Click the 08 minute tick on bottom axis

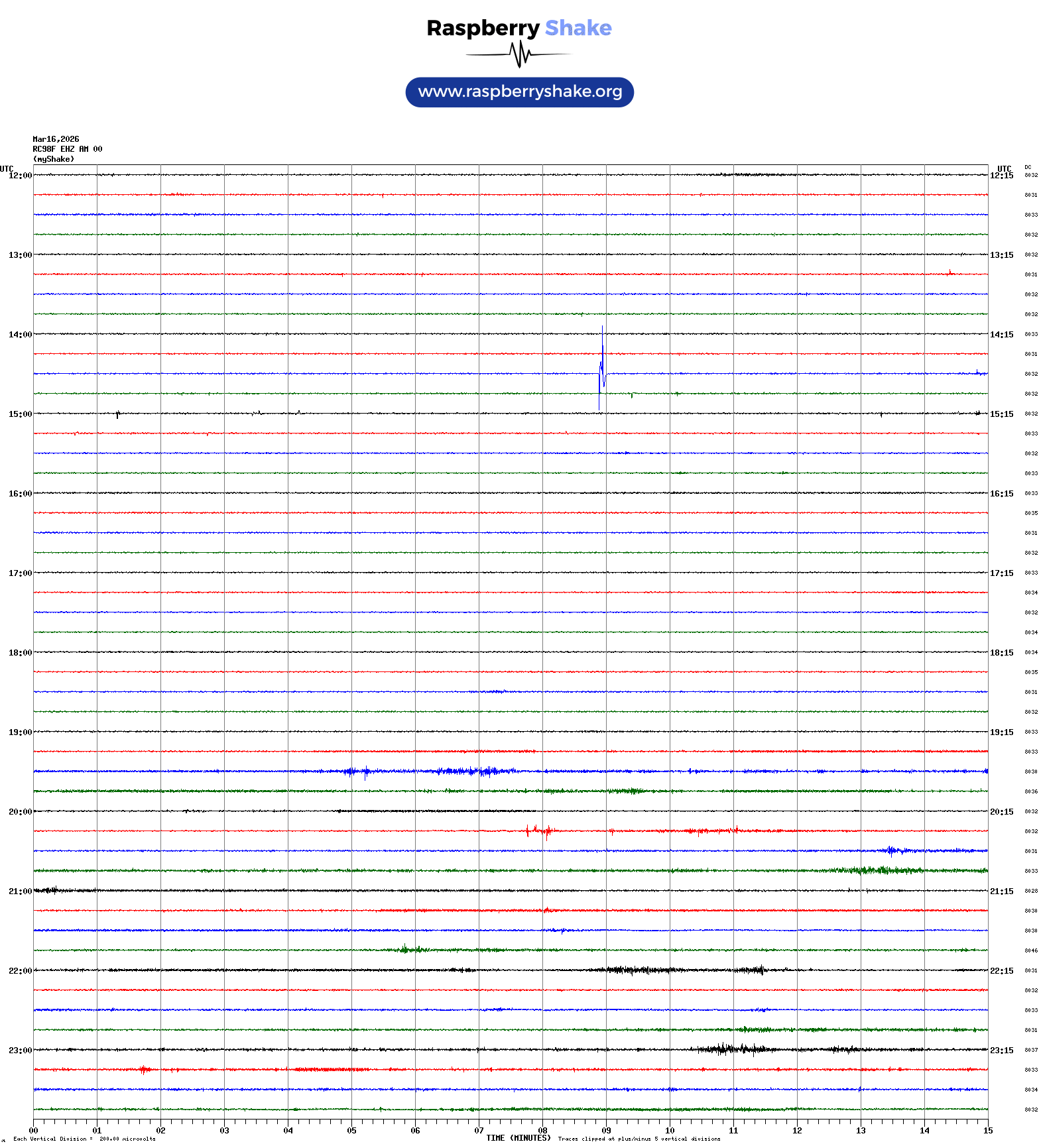[x=542, y=1131]
